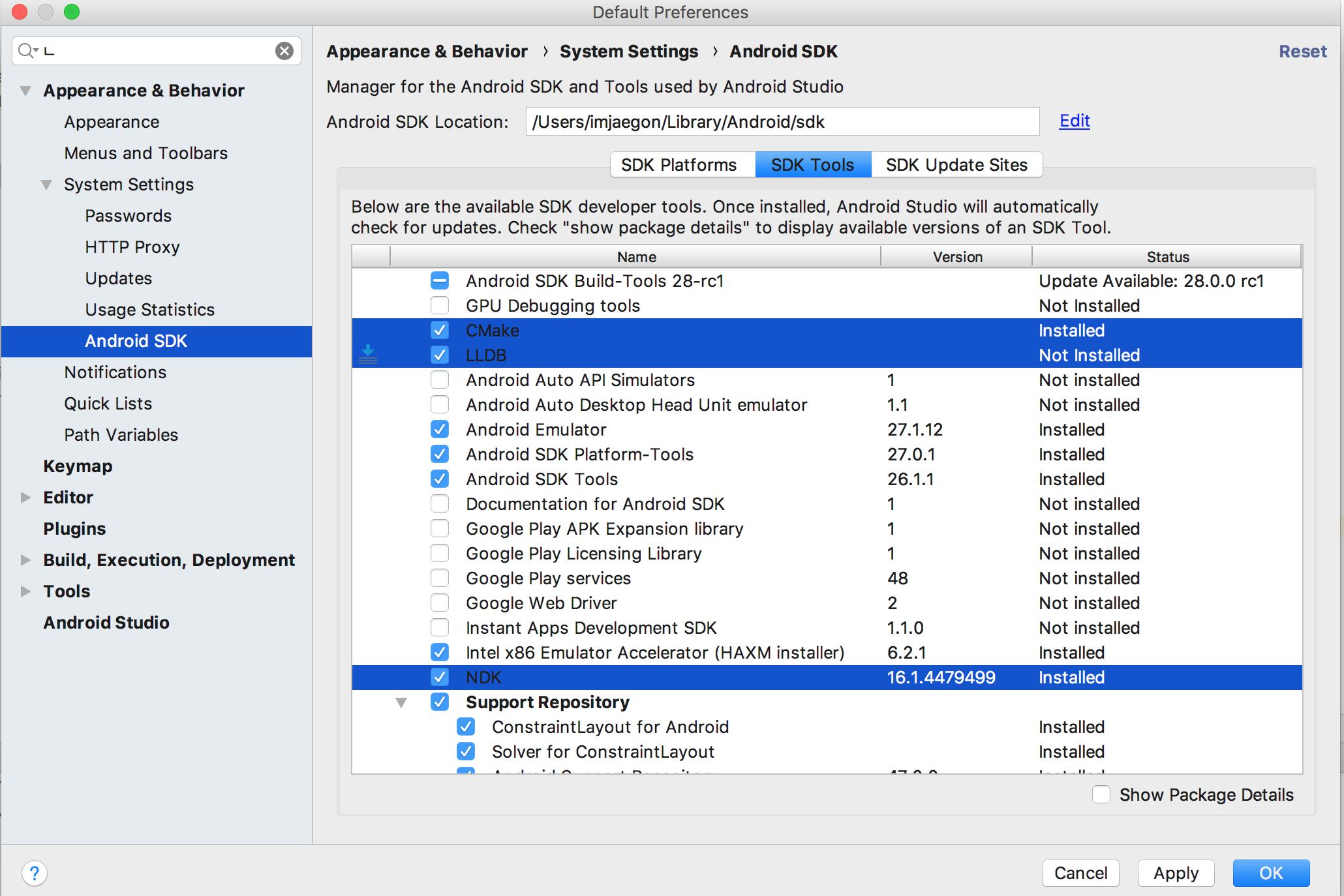Check Google Play Licensing Library
This screenshot has height=896, width=1344.
(440, 553)
